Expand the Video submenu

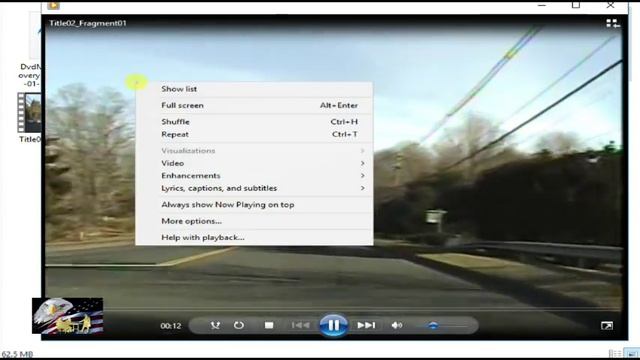254,163
